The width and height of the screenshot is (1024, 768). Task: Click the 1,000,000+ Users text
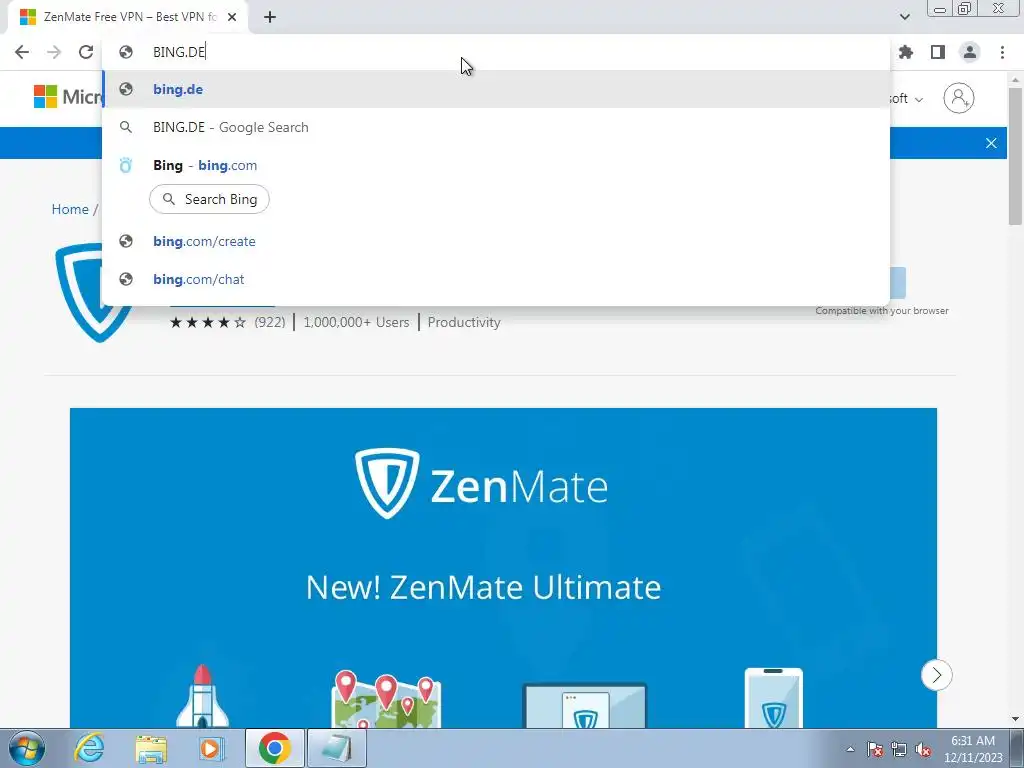[356, 322]
